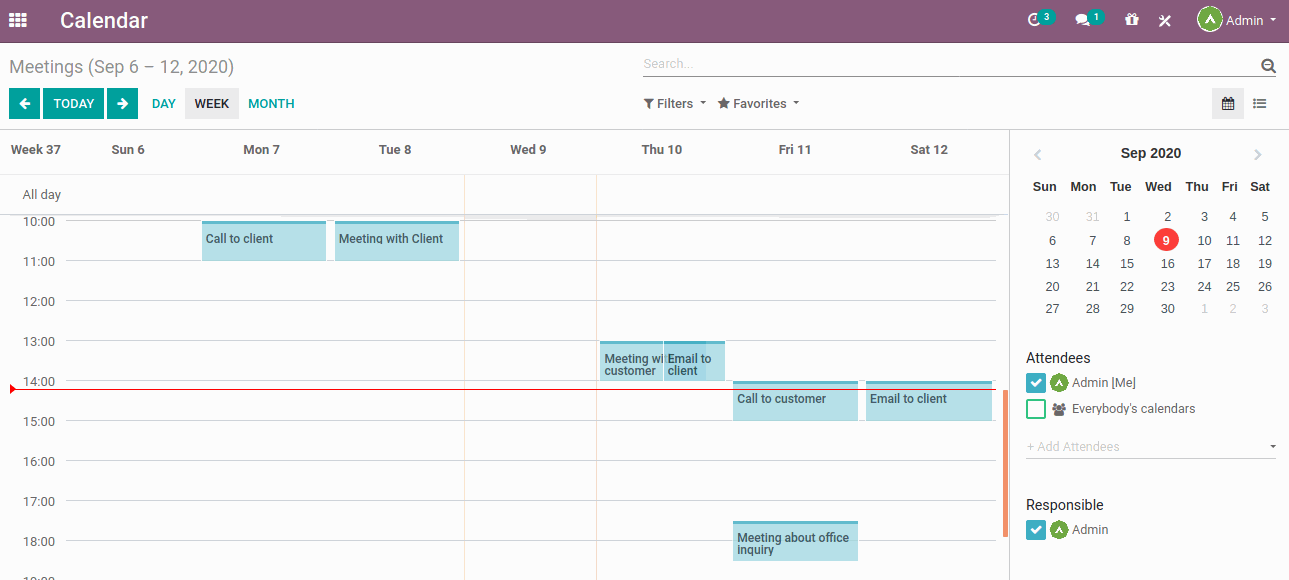Open the developer tools wrench icon
The image size is (1289, 580).
(x=1164, y=20)
